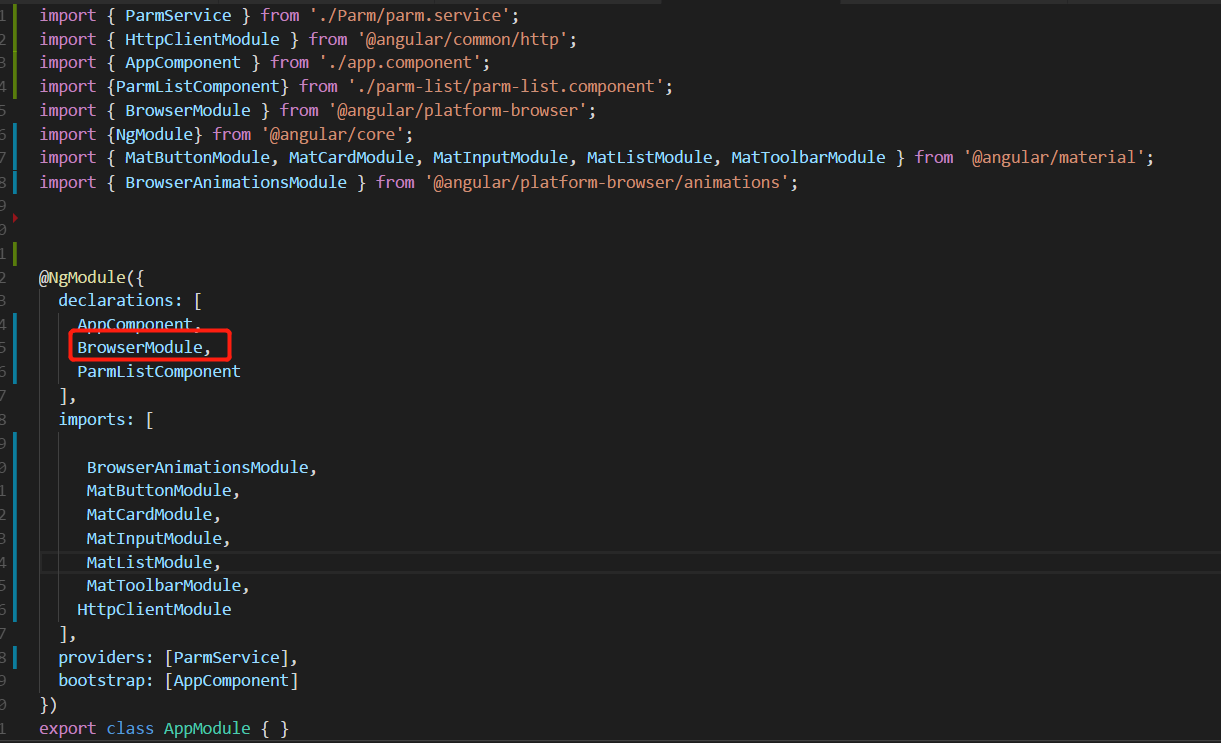Click the './Parm/parm.service' path string
This screenshot has height=743, width=1221.
point(414,15)
